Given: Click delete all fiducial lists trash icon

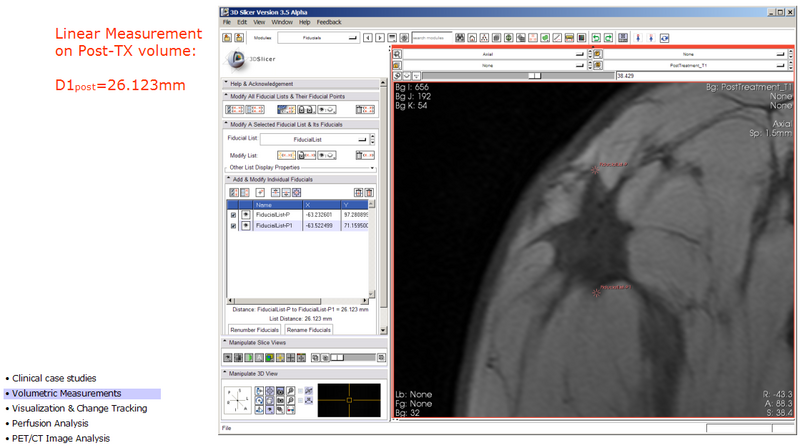Looking at the screenshot, I should (365, 109).
